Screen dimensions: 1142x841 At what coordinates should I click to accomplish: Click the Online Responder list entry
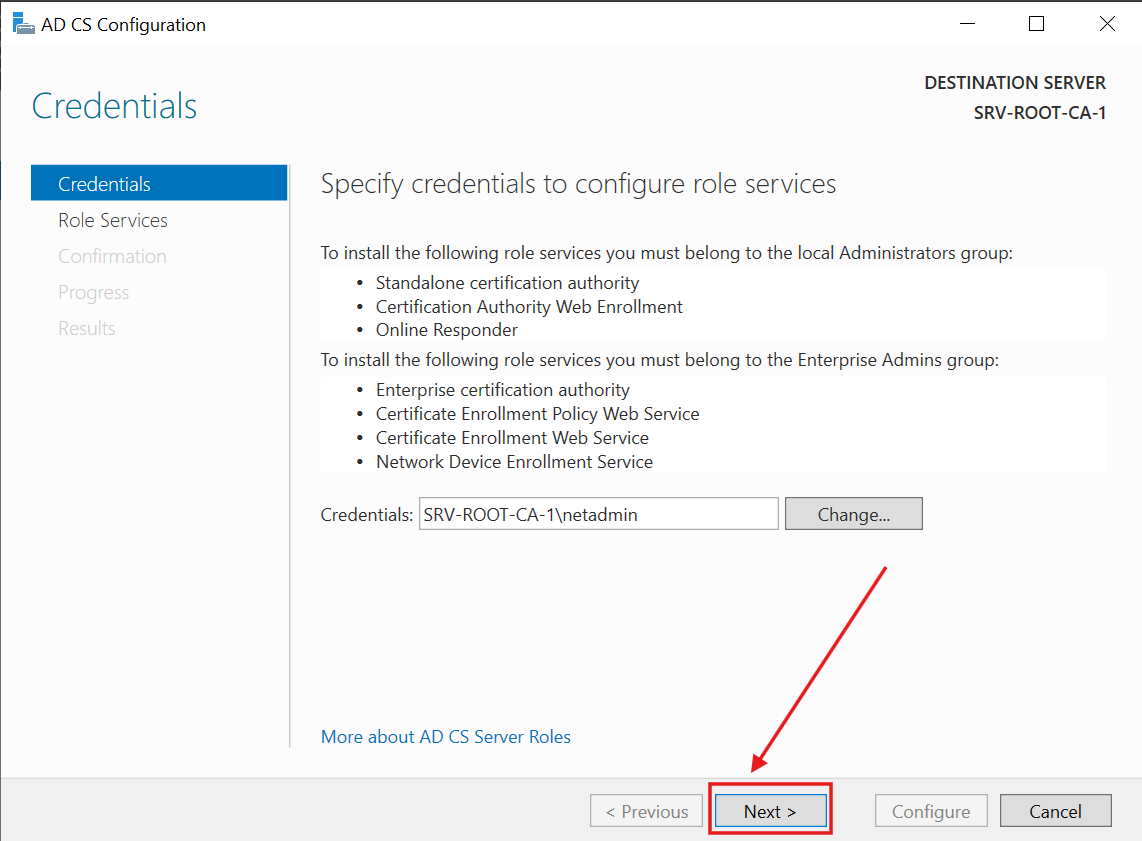pyautogui.click(x=446, y=329)
